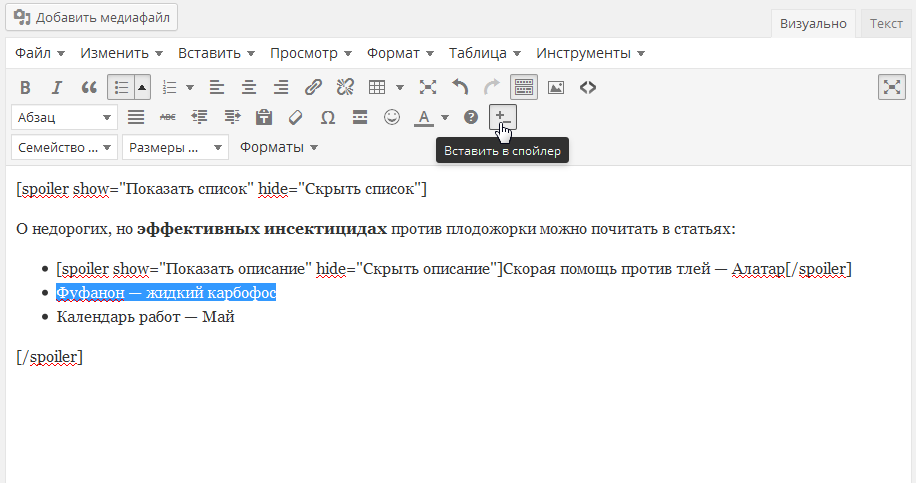The height and width of the screenshot is (483, 916).
Task: Open the Форматы dropdown
Action: 279,147
